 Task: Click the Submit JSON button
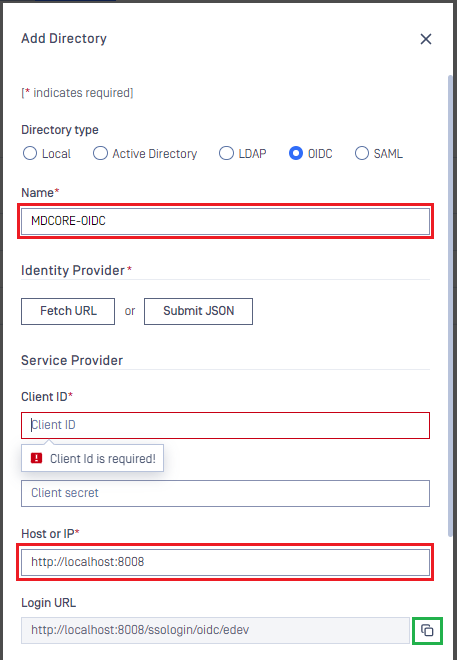coord(198,311)
